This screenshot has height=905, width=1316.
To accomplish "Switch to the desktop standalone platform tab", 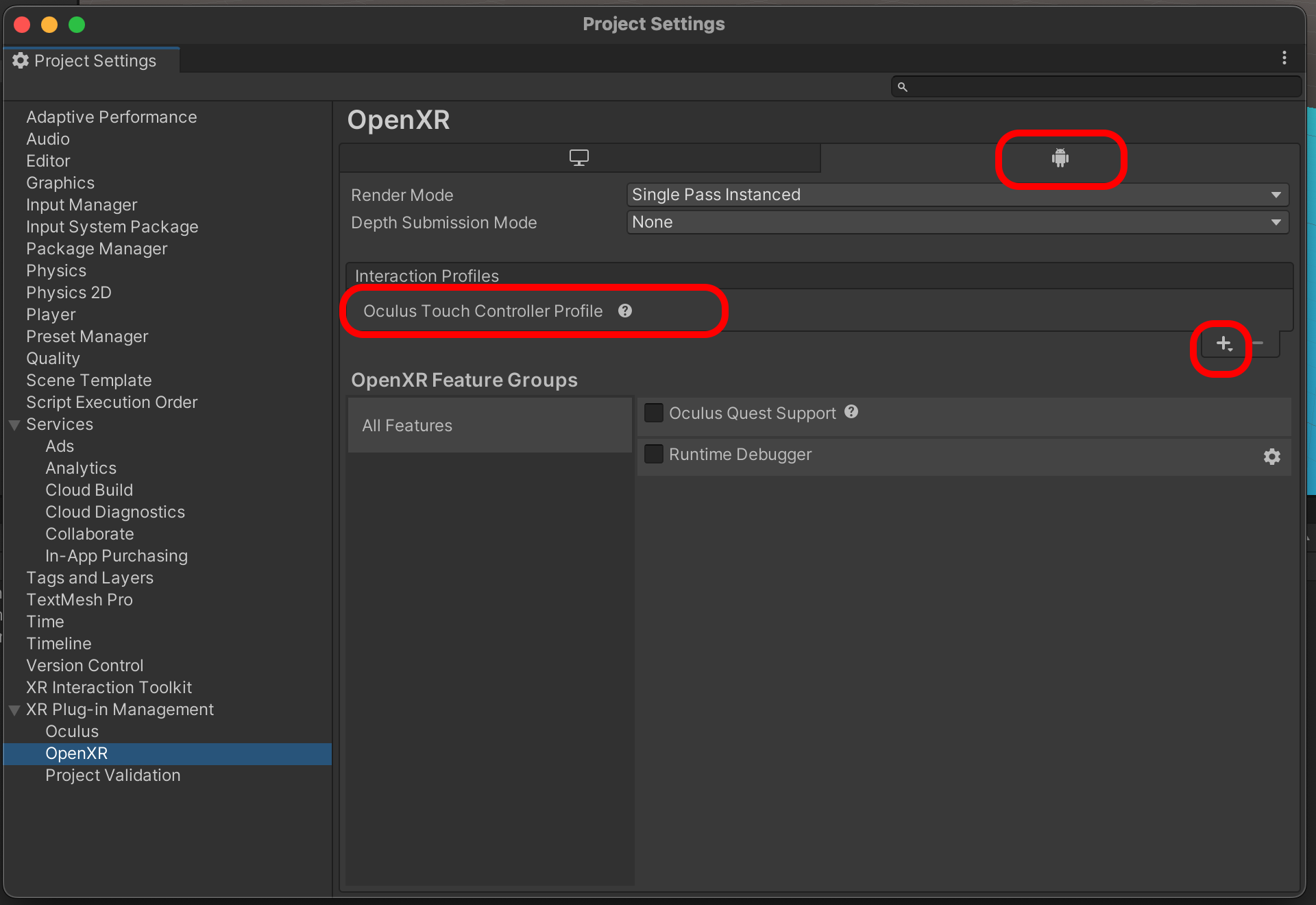I will tap(579, 158).
